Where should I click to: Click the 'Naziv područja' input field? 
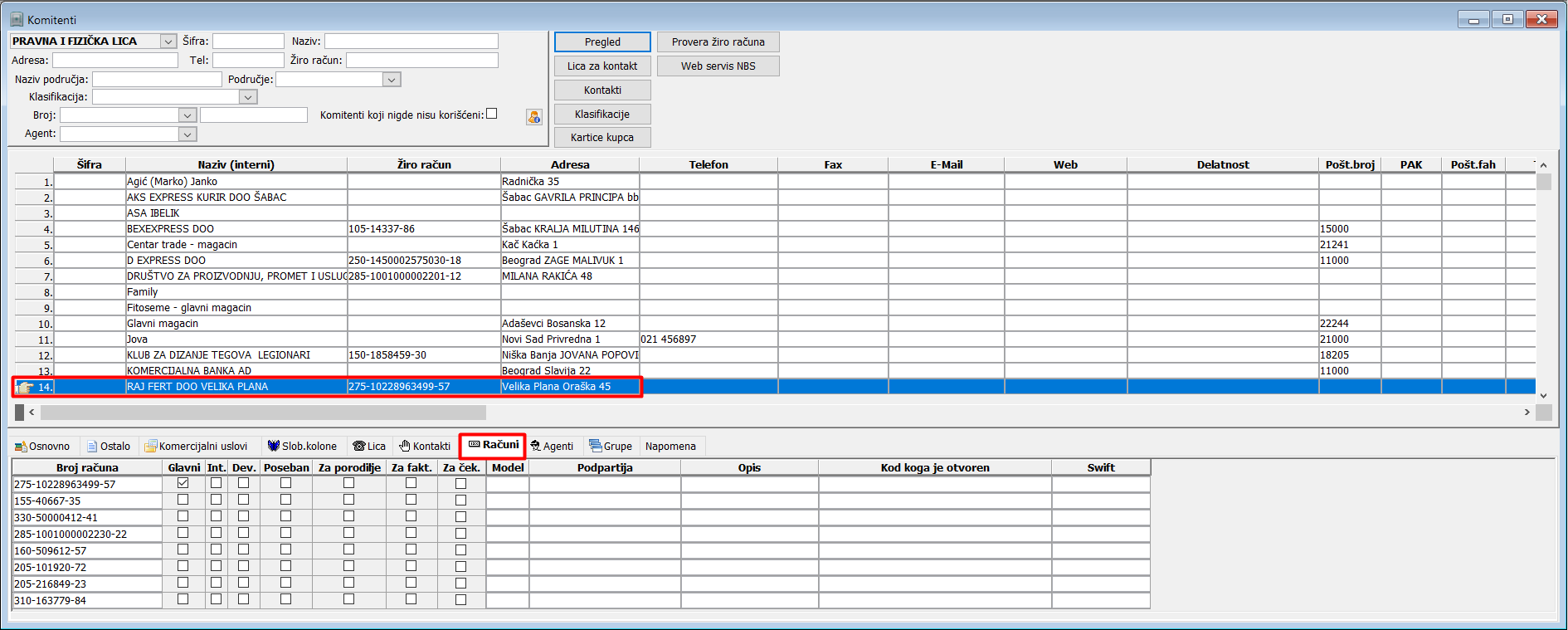coord(157,80)
